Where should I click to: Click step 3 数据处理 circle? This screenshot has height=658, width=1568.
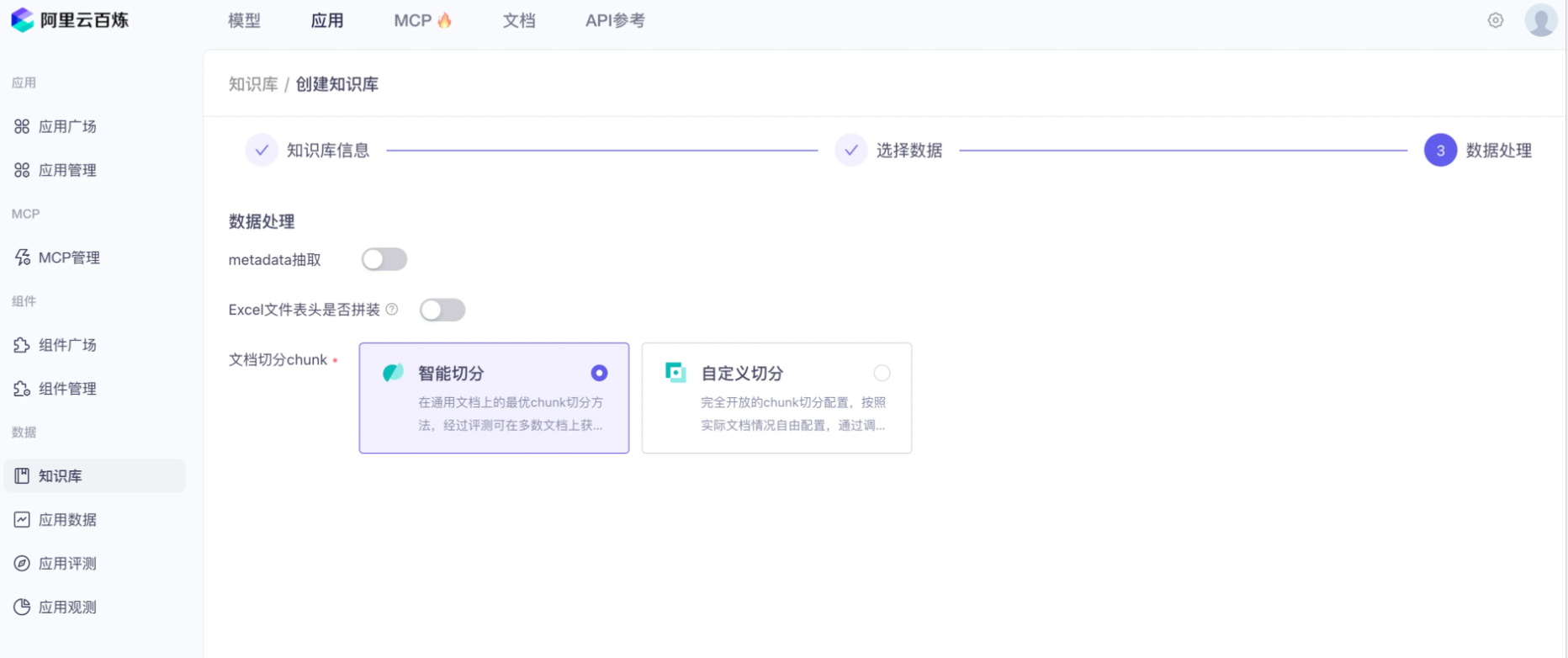pos(1440,151)
